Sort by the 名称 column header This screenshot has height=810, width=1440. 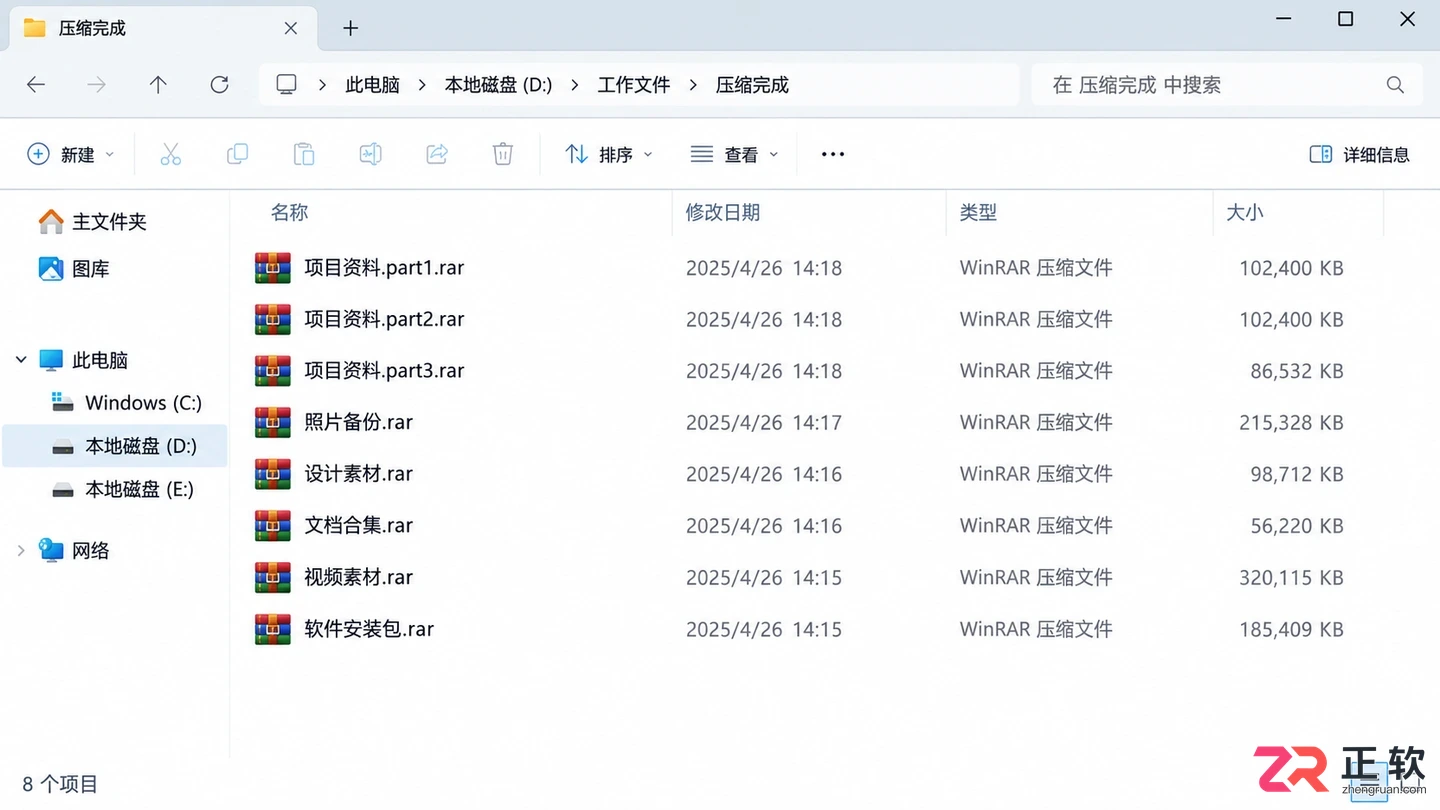pos(289,212)
